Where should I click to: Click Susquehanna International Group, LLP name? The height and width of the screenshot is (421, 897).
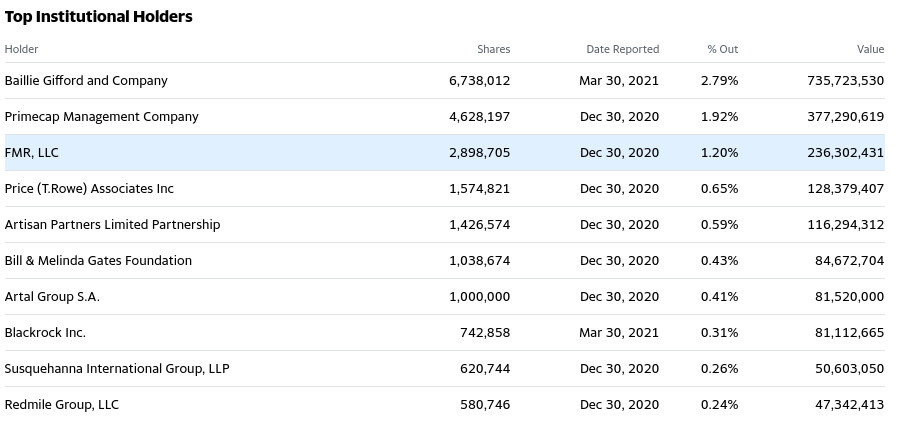(117, 369)
